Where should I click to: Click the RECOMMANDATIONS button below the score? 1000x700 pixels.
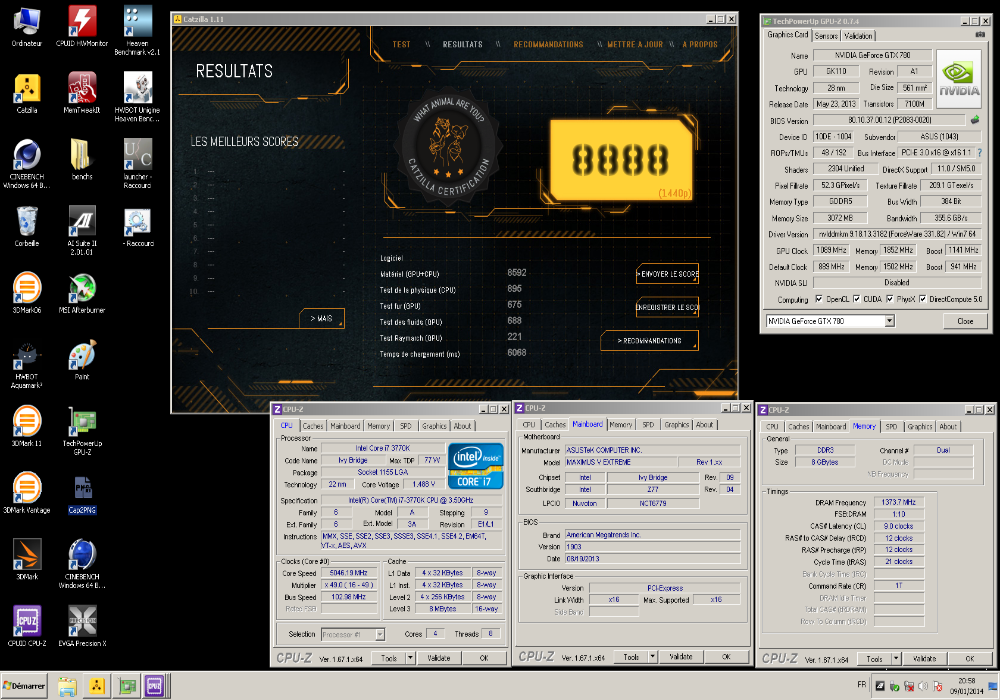click(649, 340)
